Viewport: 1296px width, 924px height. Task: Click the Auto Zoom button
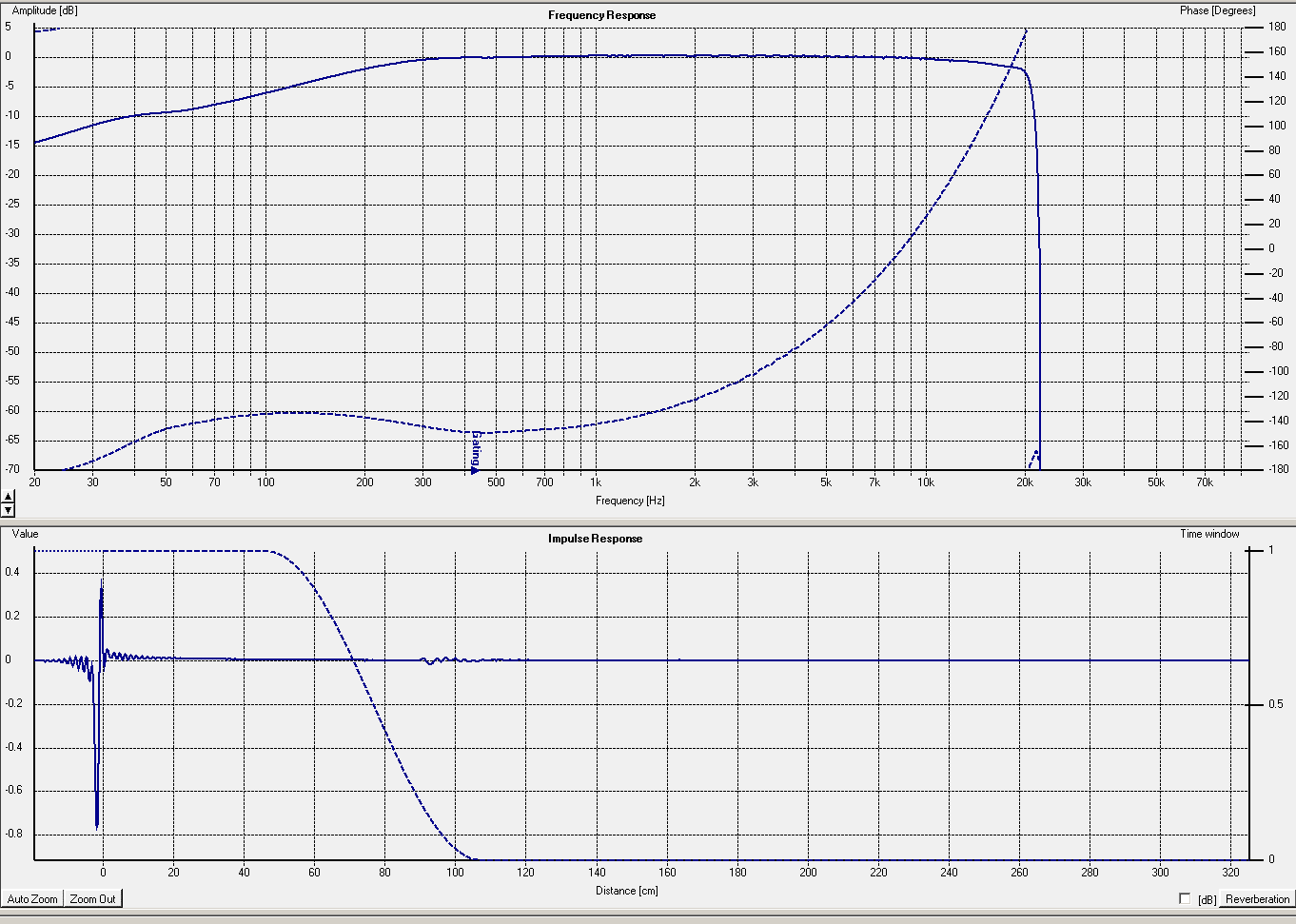click(32, 898)
